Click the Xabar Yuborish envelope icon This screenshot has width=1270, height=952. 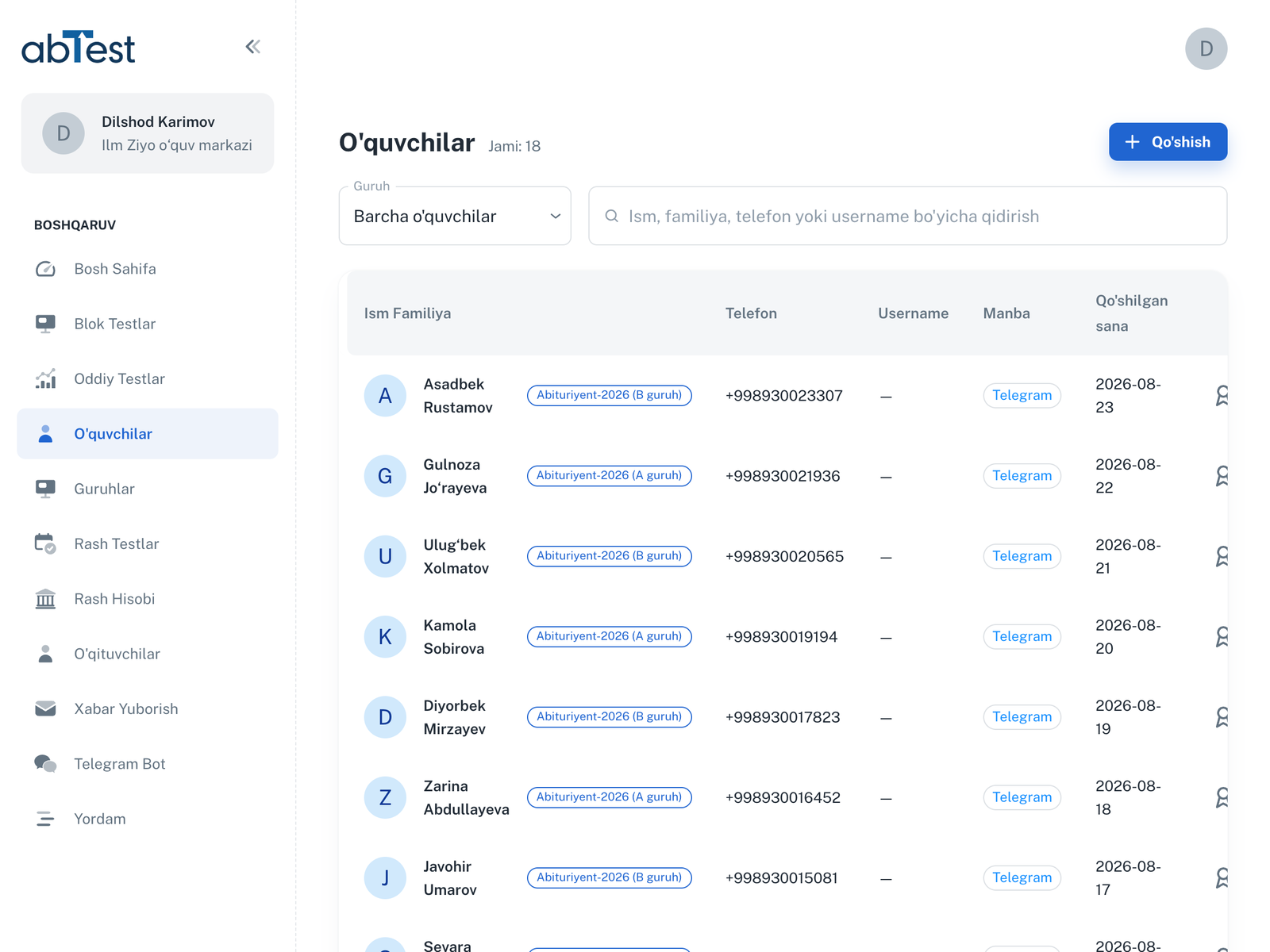(45, 708)
